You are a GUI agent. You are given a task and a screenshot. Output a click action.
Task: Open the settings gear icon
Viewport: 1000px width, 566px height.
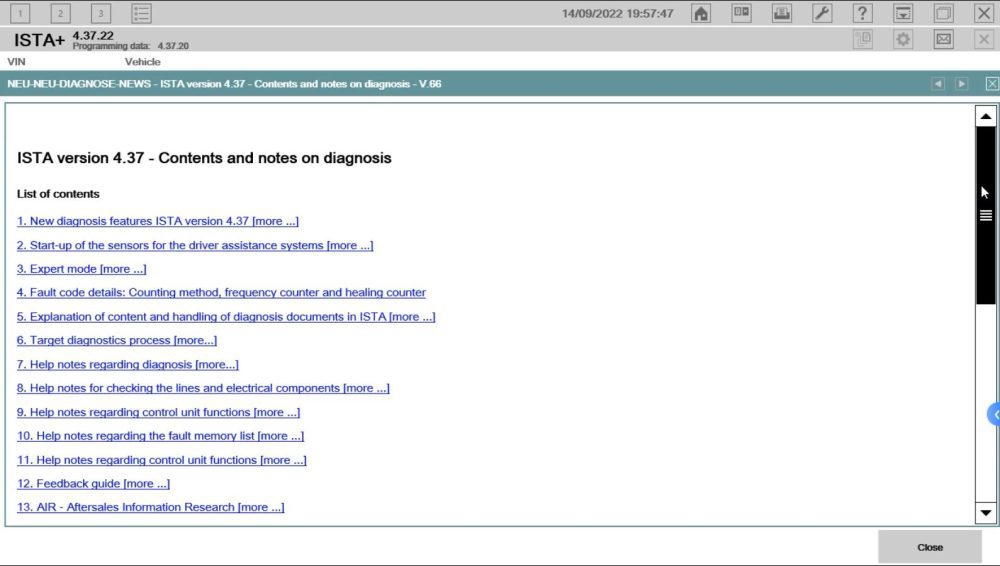pos(903,40)
